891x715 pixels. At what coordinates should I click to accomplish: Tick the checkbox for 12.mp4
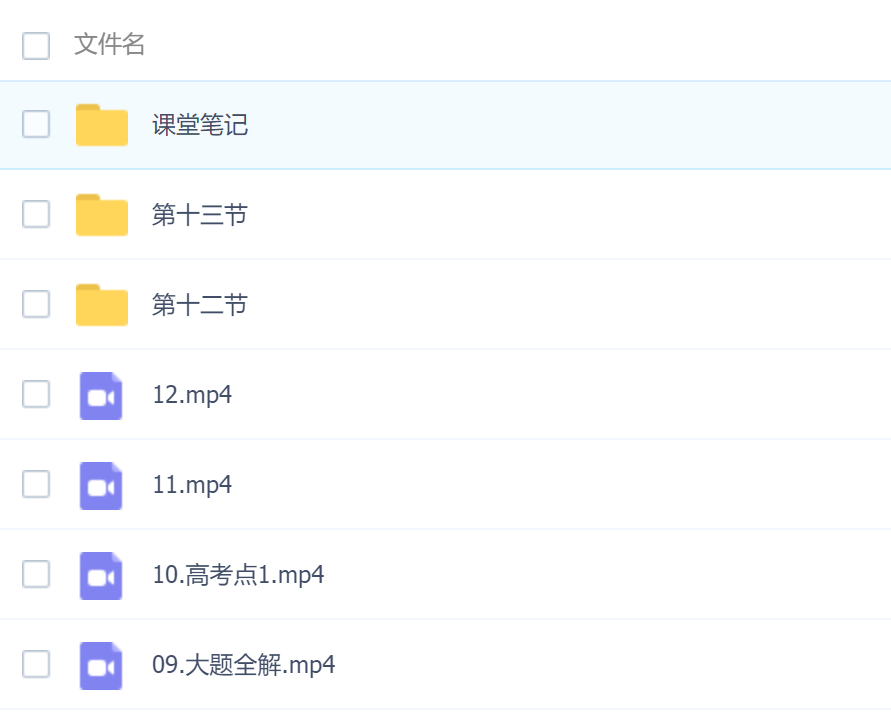36,394
